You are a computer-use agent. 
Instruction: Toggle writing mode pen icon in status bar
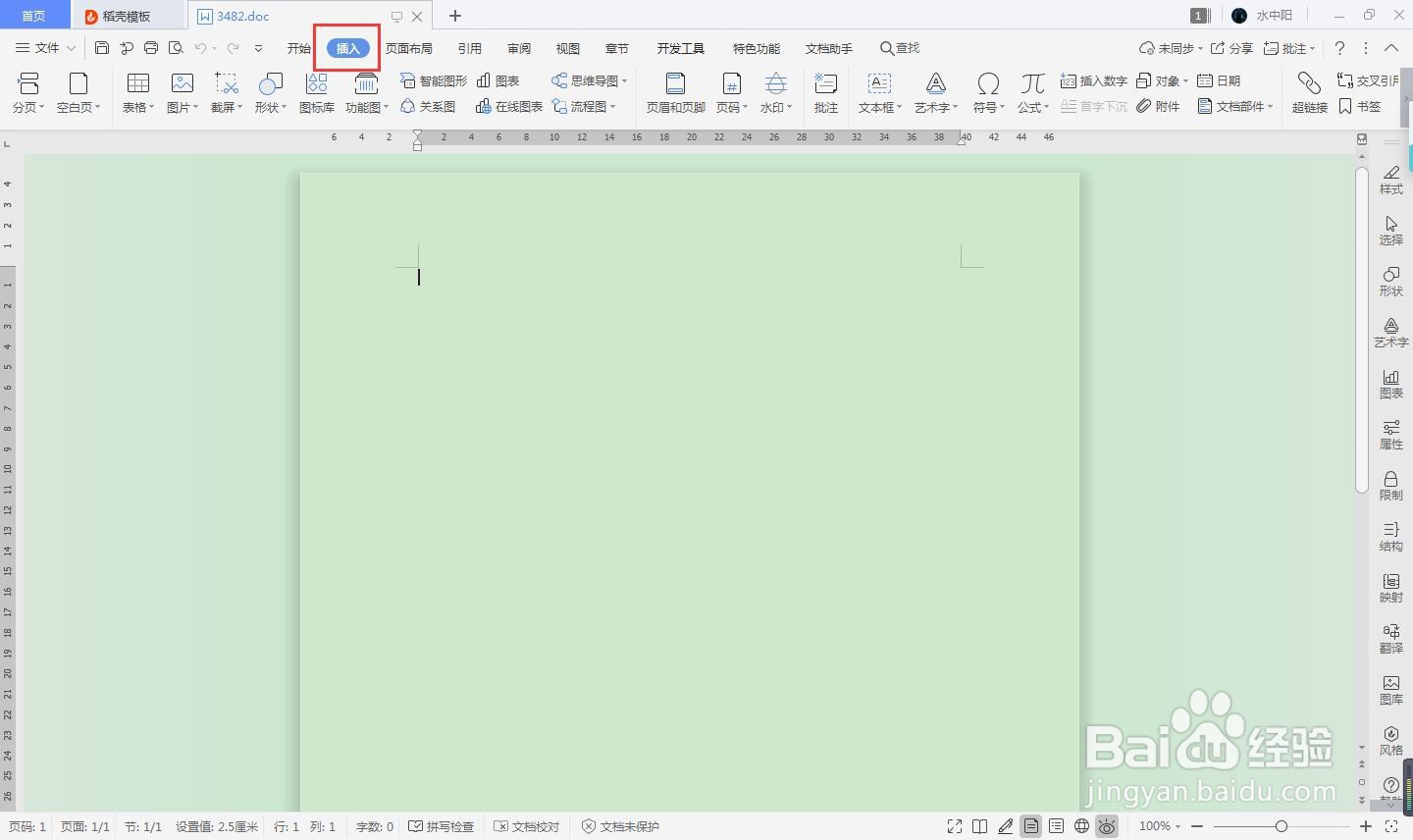point(1005,826)
